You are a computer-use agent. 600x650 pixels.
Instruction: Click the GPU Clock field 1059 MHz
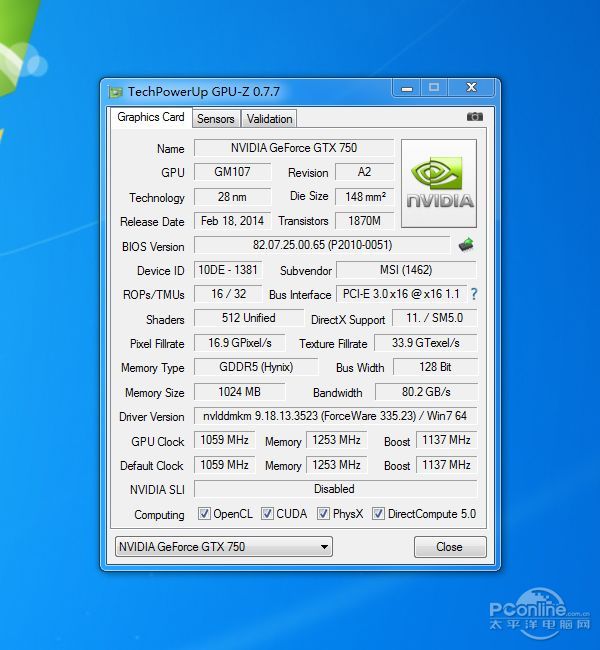pos(224,440)
